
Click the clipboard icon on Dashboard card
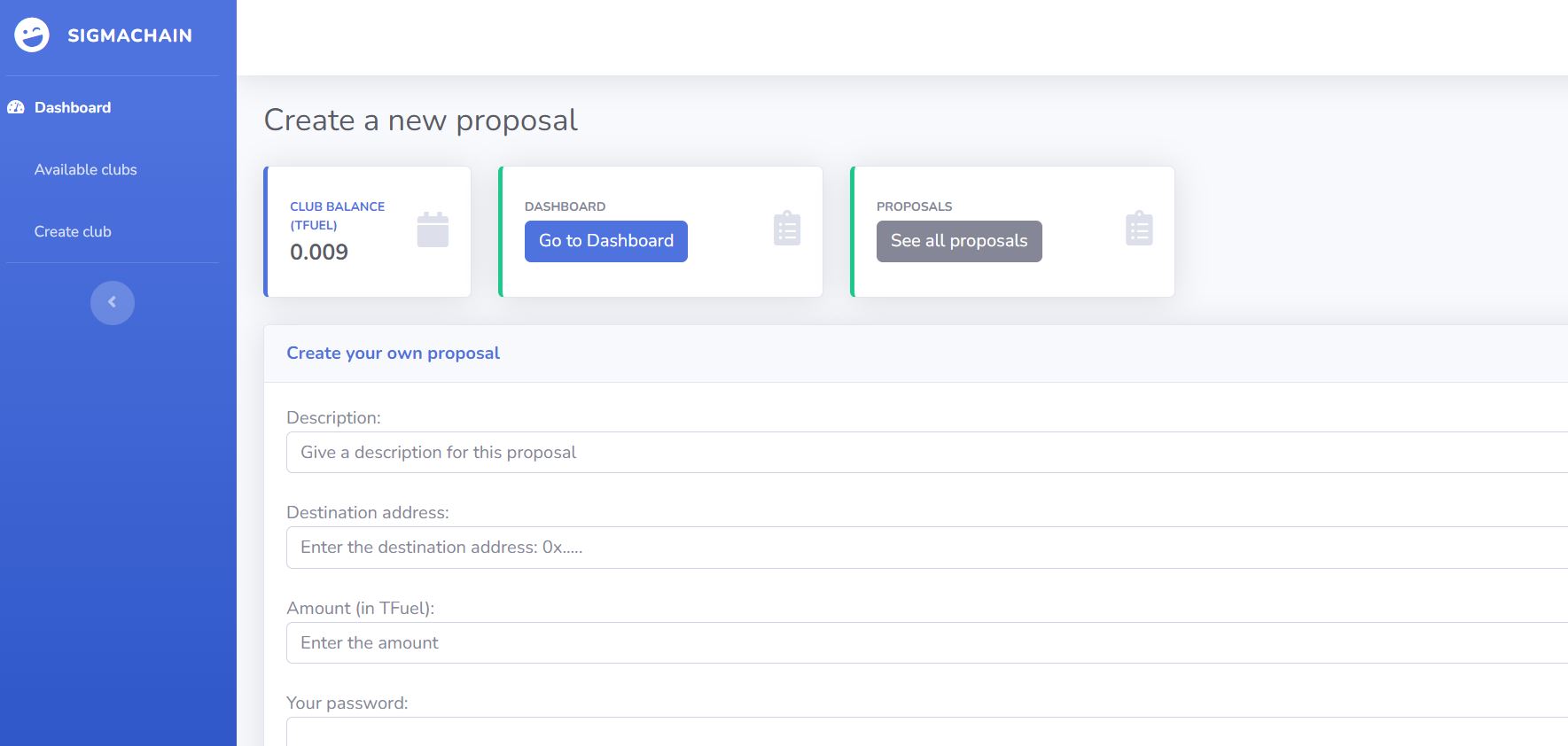click(x=786, y=229)
